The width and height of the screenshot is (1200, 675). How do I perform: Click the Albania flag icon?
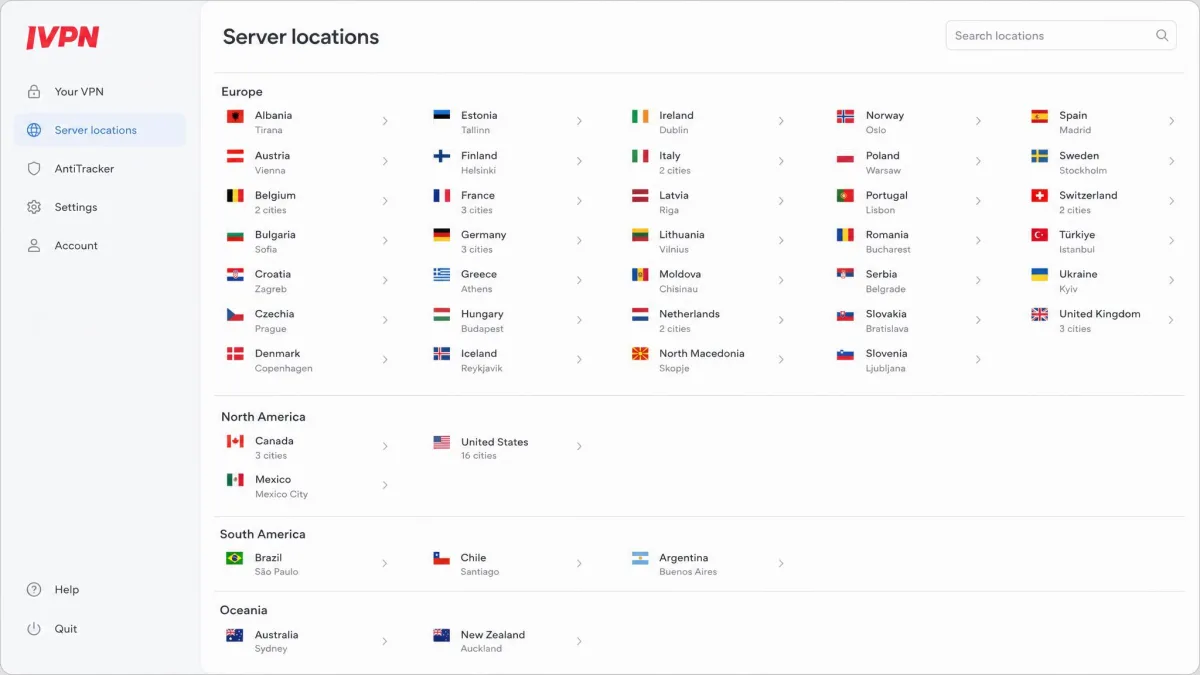(235, 117)
